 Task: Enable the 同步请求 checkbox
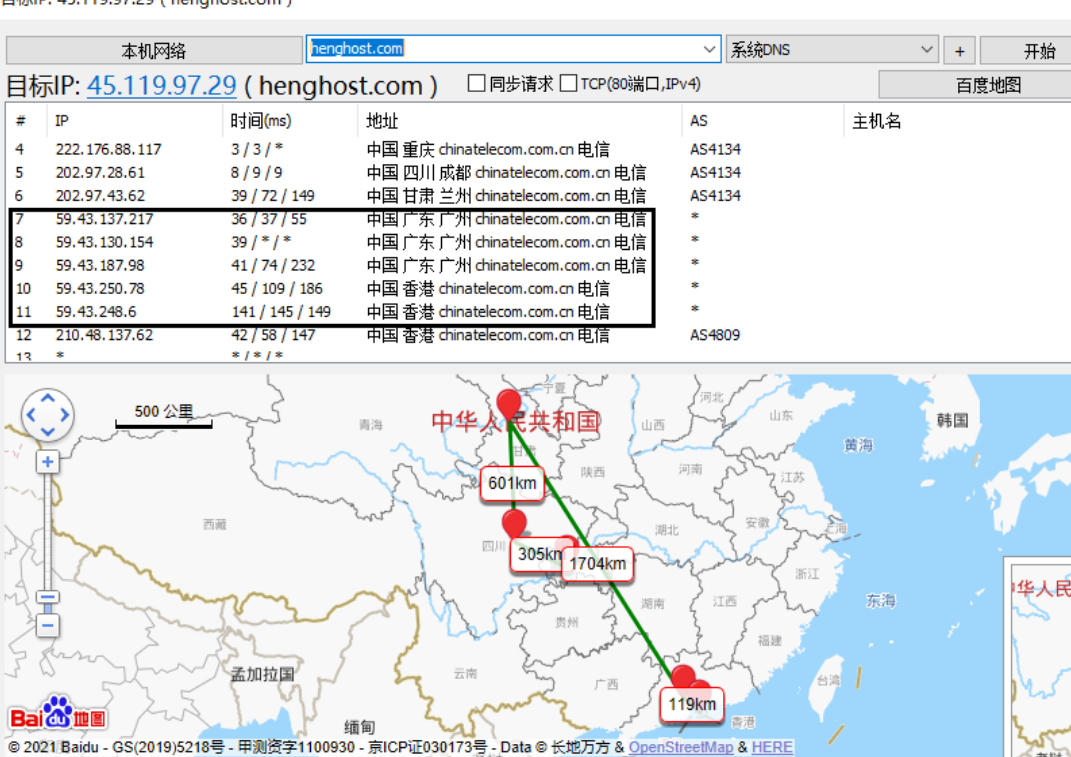[x=477, y=84]
